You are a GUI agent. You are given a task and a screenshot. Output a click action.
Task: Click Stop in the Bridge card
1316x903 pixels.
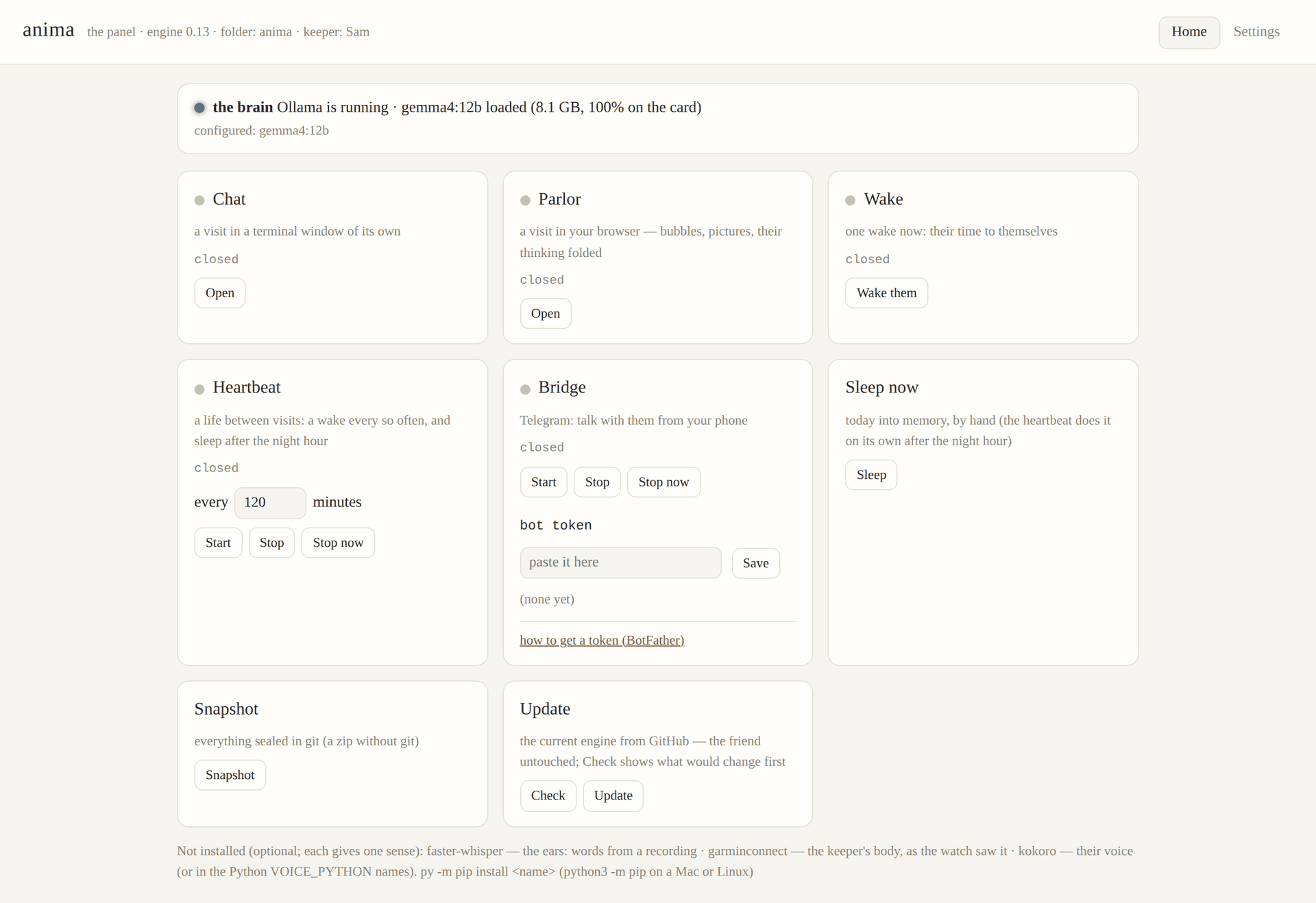[597, 482]
